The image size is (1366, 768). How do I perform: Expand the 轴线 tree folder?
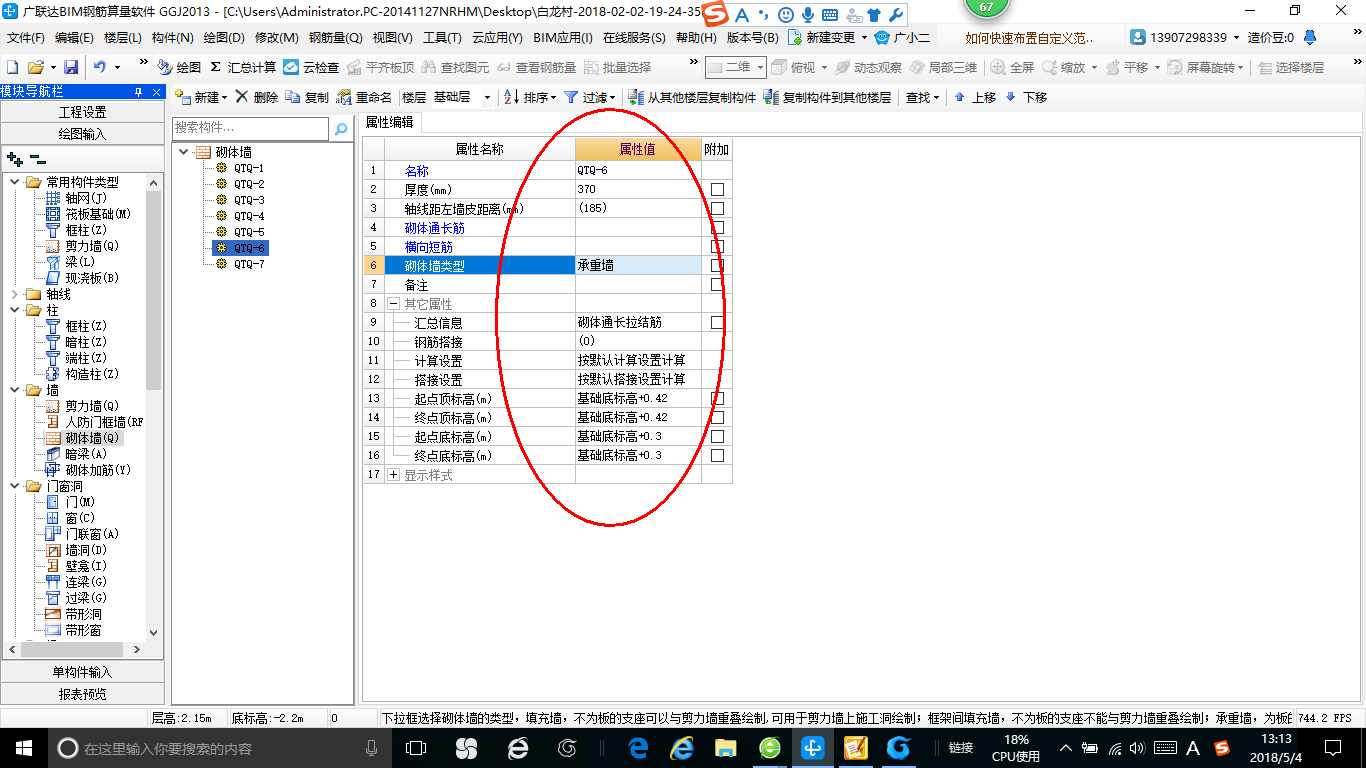tap(15, 294)
